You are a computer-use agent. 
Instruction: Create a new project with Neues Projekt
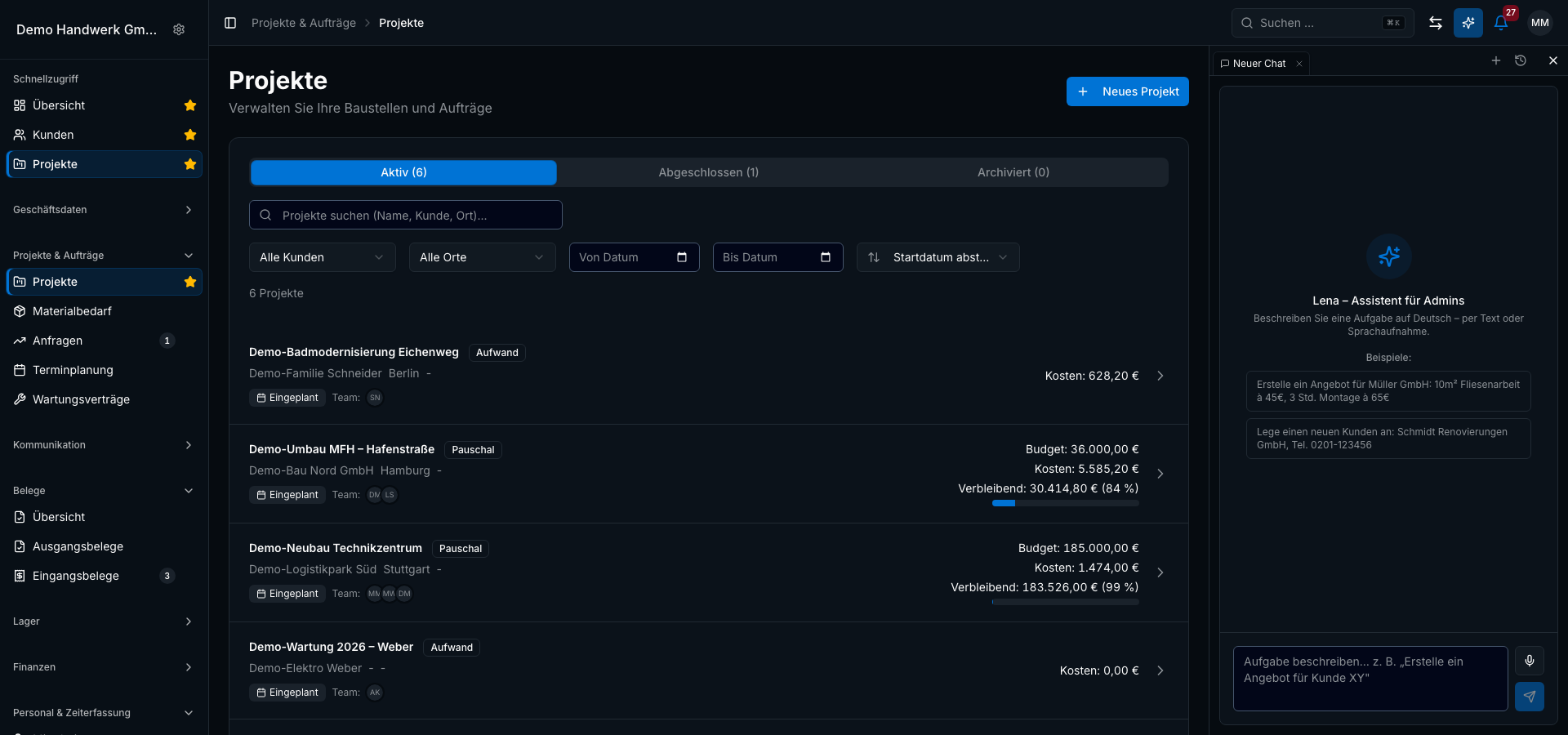[x=1128, y=91]
